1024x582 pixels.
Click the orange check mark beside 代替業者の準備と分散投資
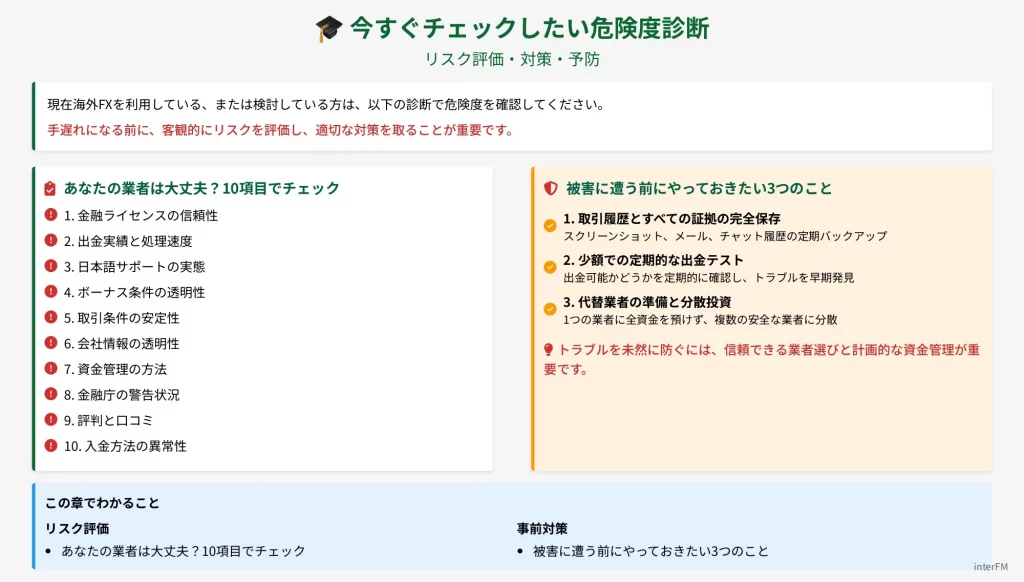[x=550, y=309]
